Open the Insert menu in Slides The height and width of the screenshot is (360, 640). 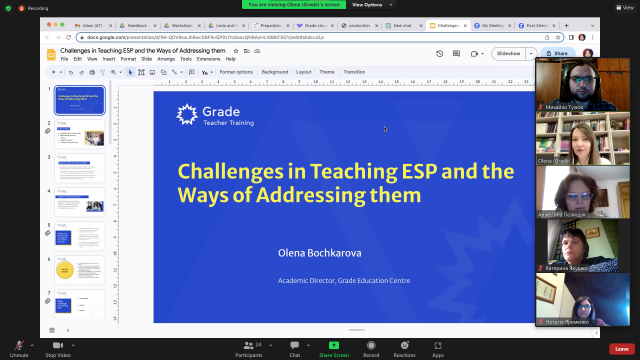point(109,59)
